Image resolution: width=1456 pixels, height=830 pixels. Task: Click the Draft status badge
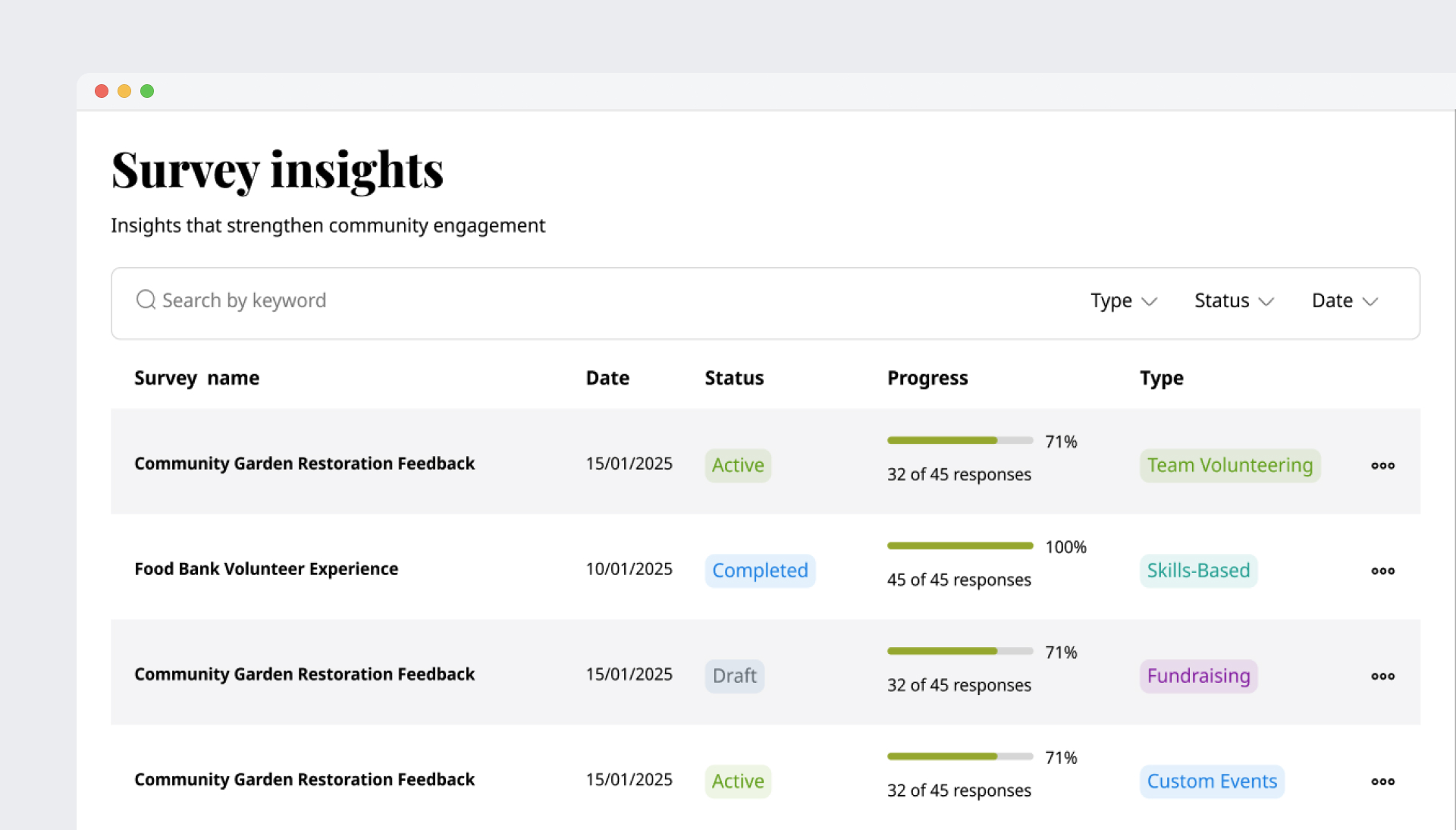[x=734, y=676]
